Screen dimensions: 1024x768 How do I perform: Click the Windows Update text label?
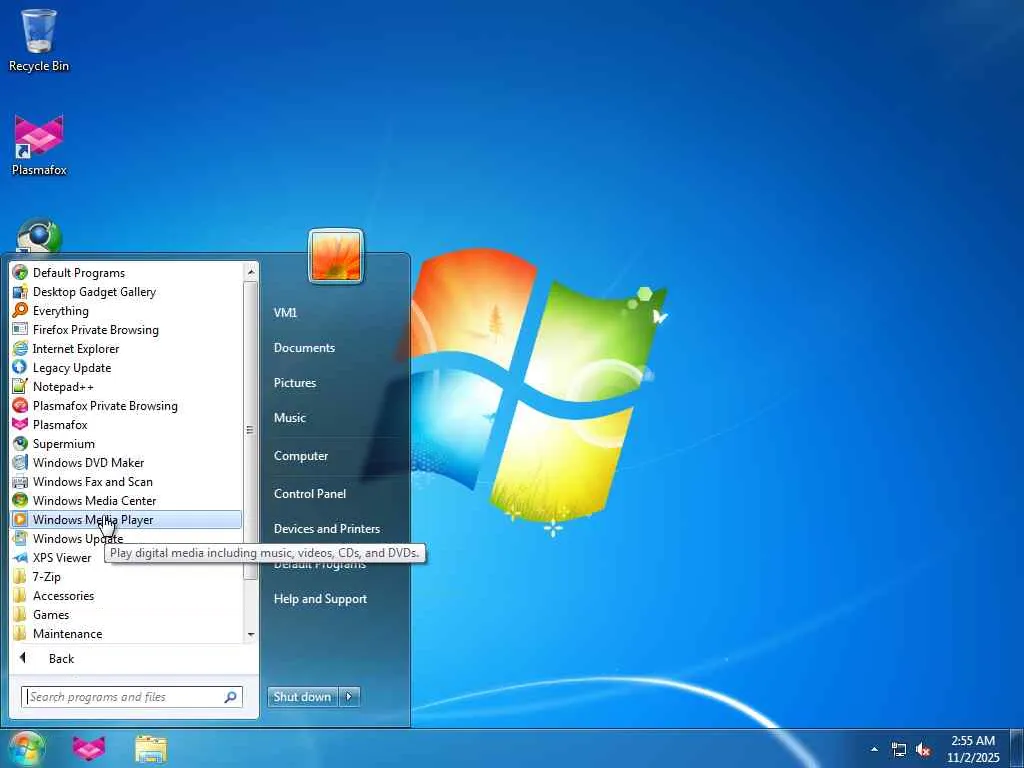click(78, 539)
